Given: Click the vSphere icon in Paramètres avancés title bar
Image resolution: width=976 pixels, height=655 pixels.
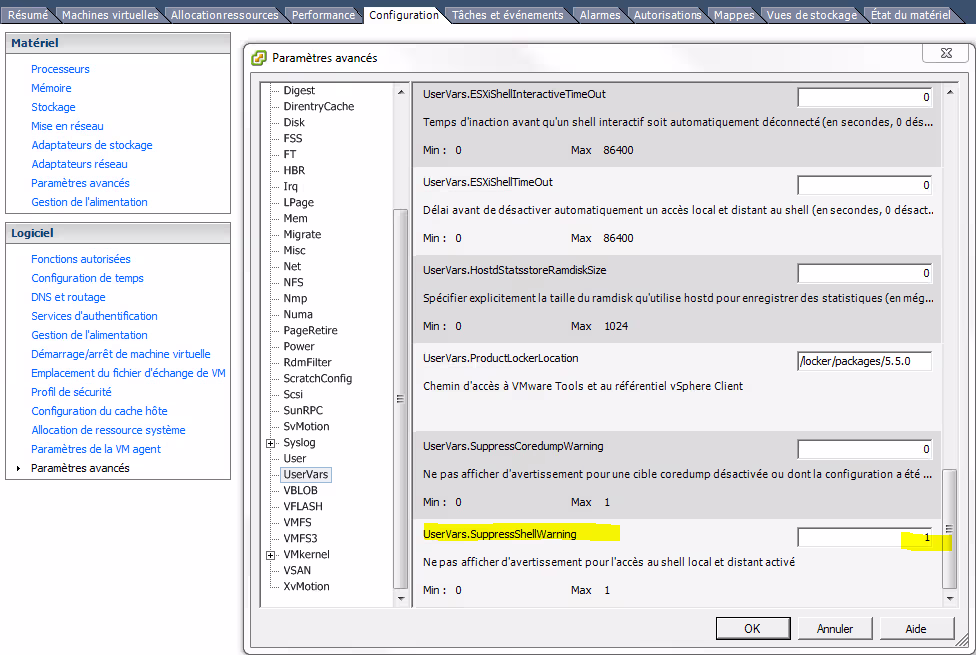Looking at the screenshot, I should point(260,58).
